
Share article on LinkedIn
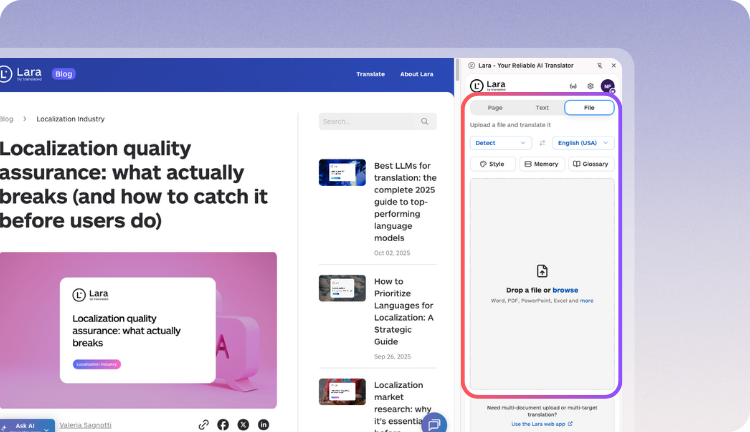[x=263, y=425]
